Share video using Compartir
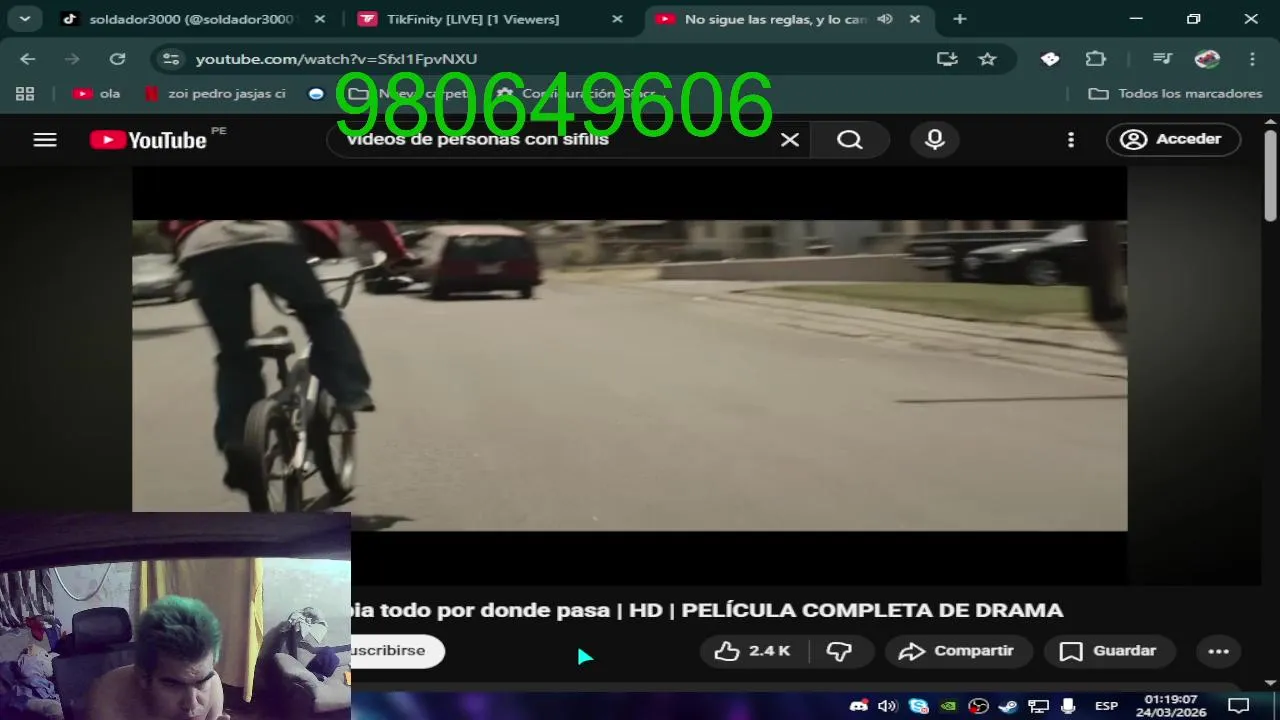Image resolution: width=1280 pixels, height=720 pixels. click(958, 651)
